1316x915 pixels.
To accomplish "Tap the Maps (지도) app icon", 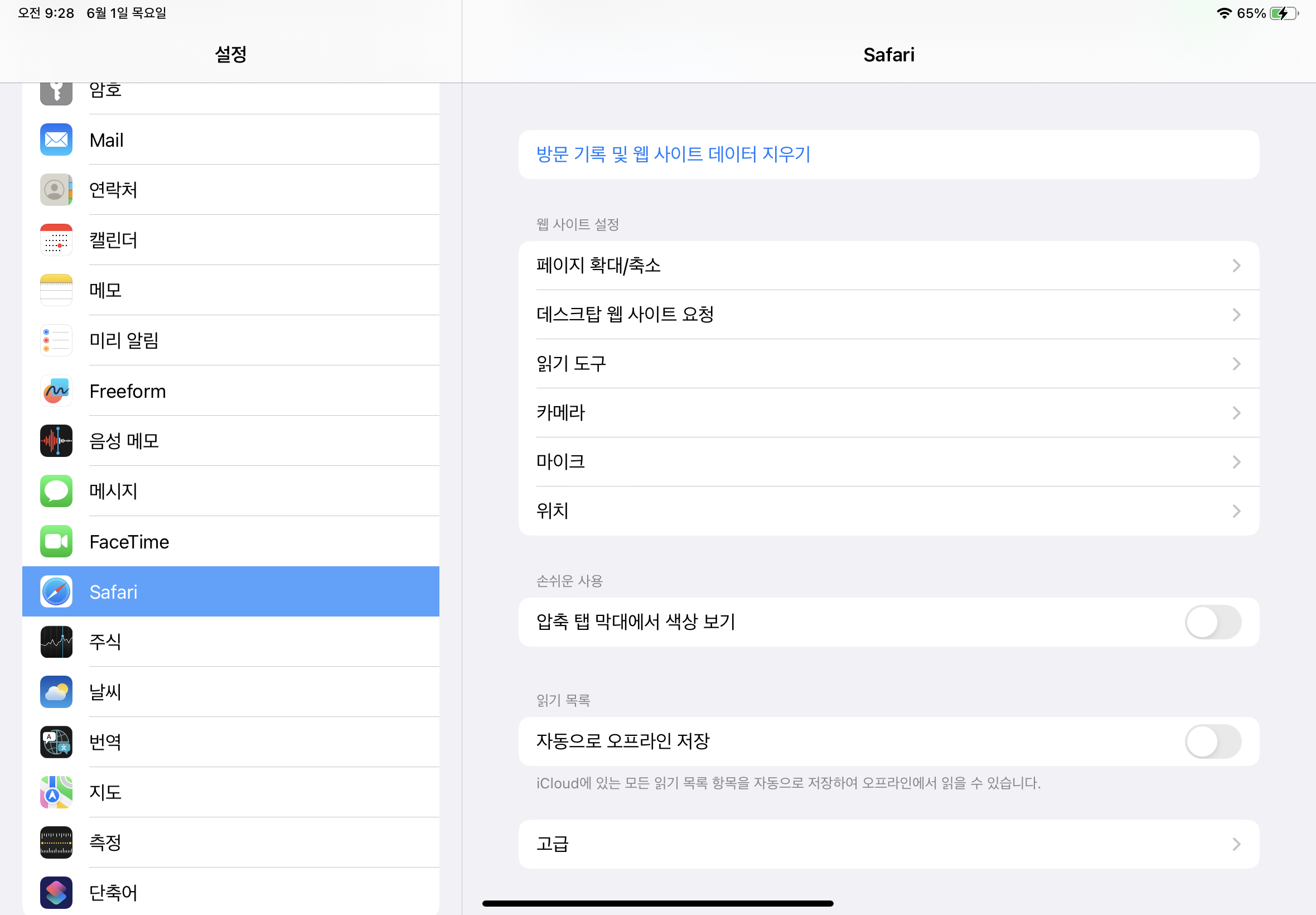I will pos(56,792).
